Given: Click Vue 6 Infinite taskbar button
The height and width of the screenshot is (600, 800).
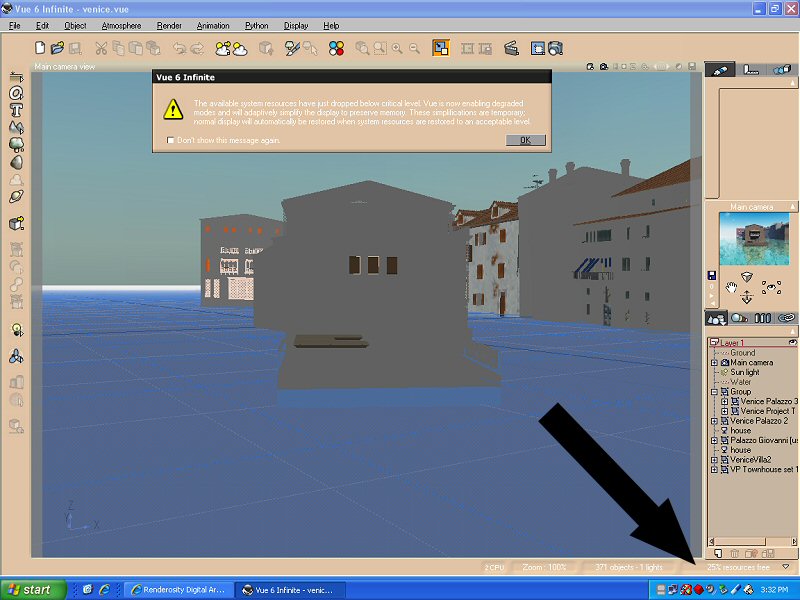Looking at the screenshot, I should (x=289, y=590).
